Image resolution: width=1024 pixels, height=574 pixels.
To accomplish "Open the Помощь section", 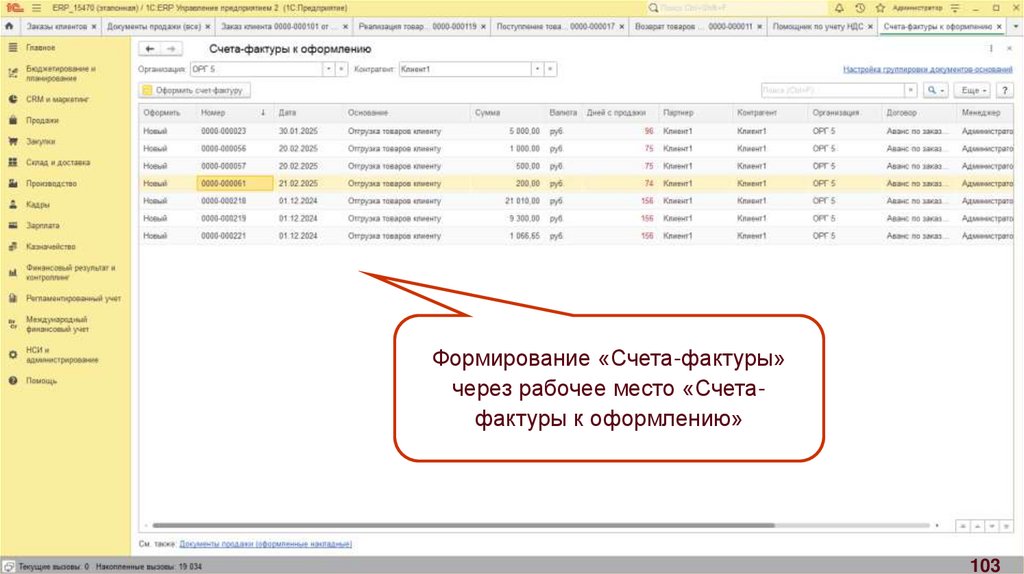I will (x=41, y=381).
